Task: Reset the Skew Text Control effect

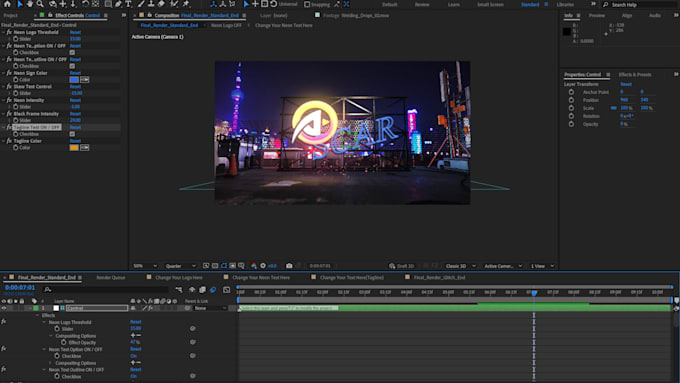Action: click(x=75, y=86)
